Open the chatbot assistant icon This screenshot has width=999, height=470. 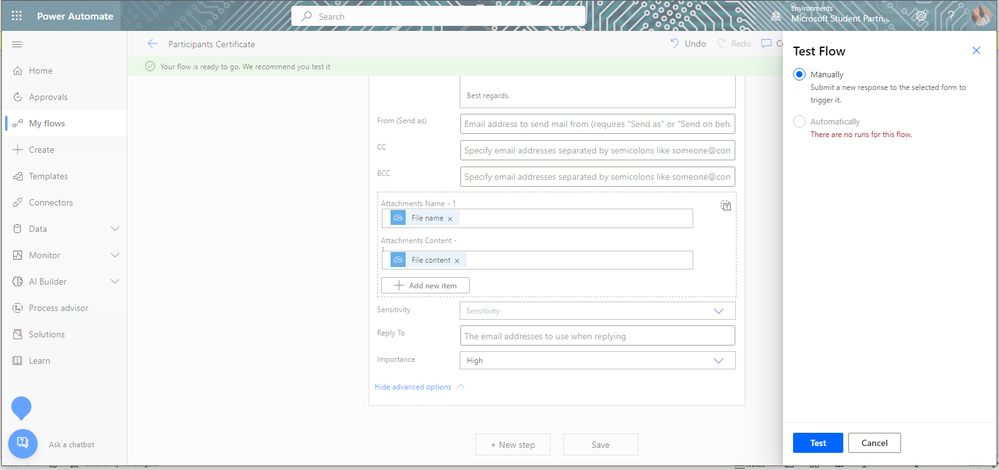coord(22,444)
